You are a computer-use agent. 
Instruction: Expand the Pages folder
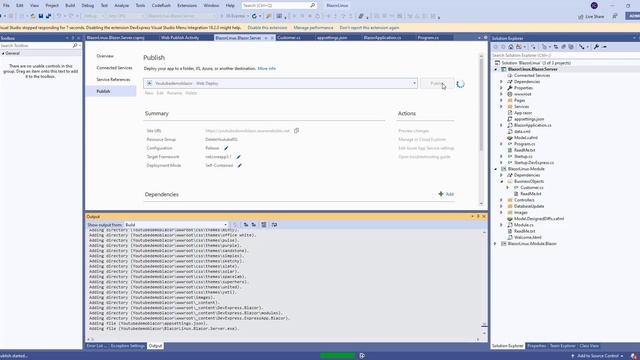click(x=502, y=100)
